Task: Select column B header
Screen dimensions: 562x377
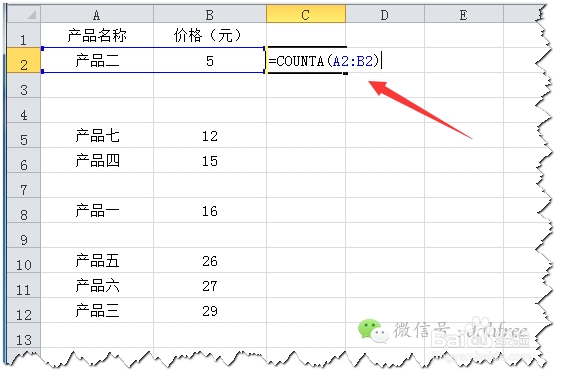Action: point(210,15)
